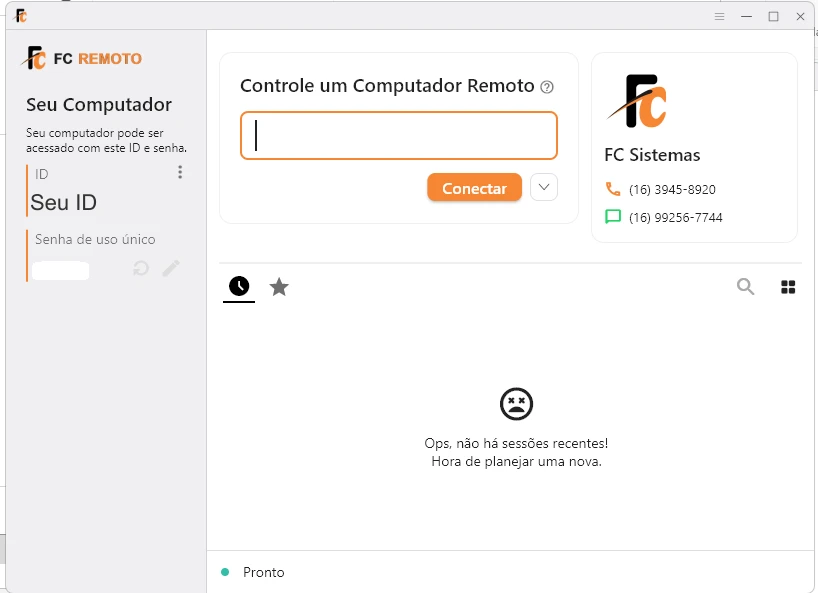This screenshot has width=818, height=593.
Task: Switch to the favorites star tab
Action: 279,287
